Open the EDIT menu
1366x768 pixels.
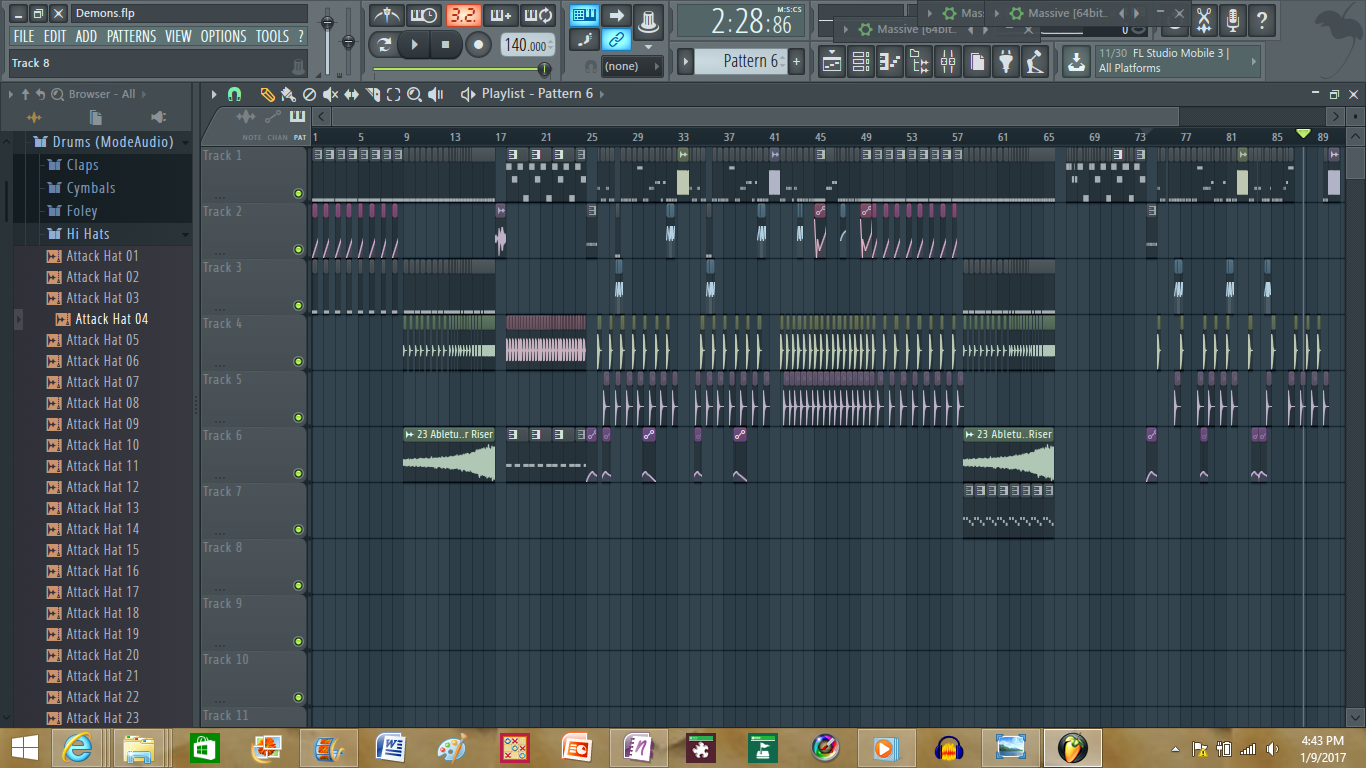[55, 36]
